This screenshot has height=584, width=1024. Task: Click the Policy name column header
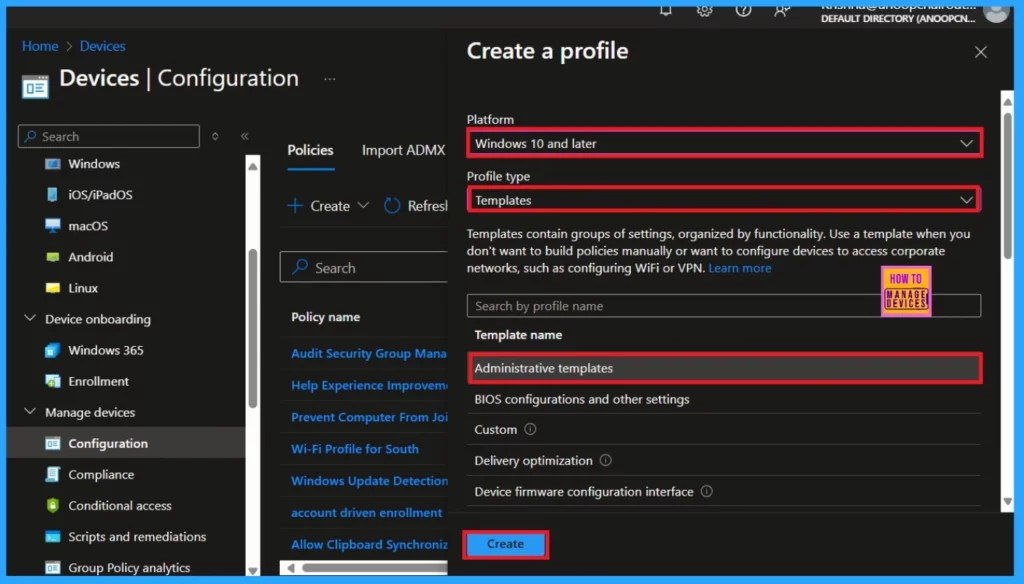(x=325, y=317)
